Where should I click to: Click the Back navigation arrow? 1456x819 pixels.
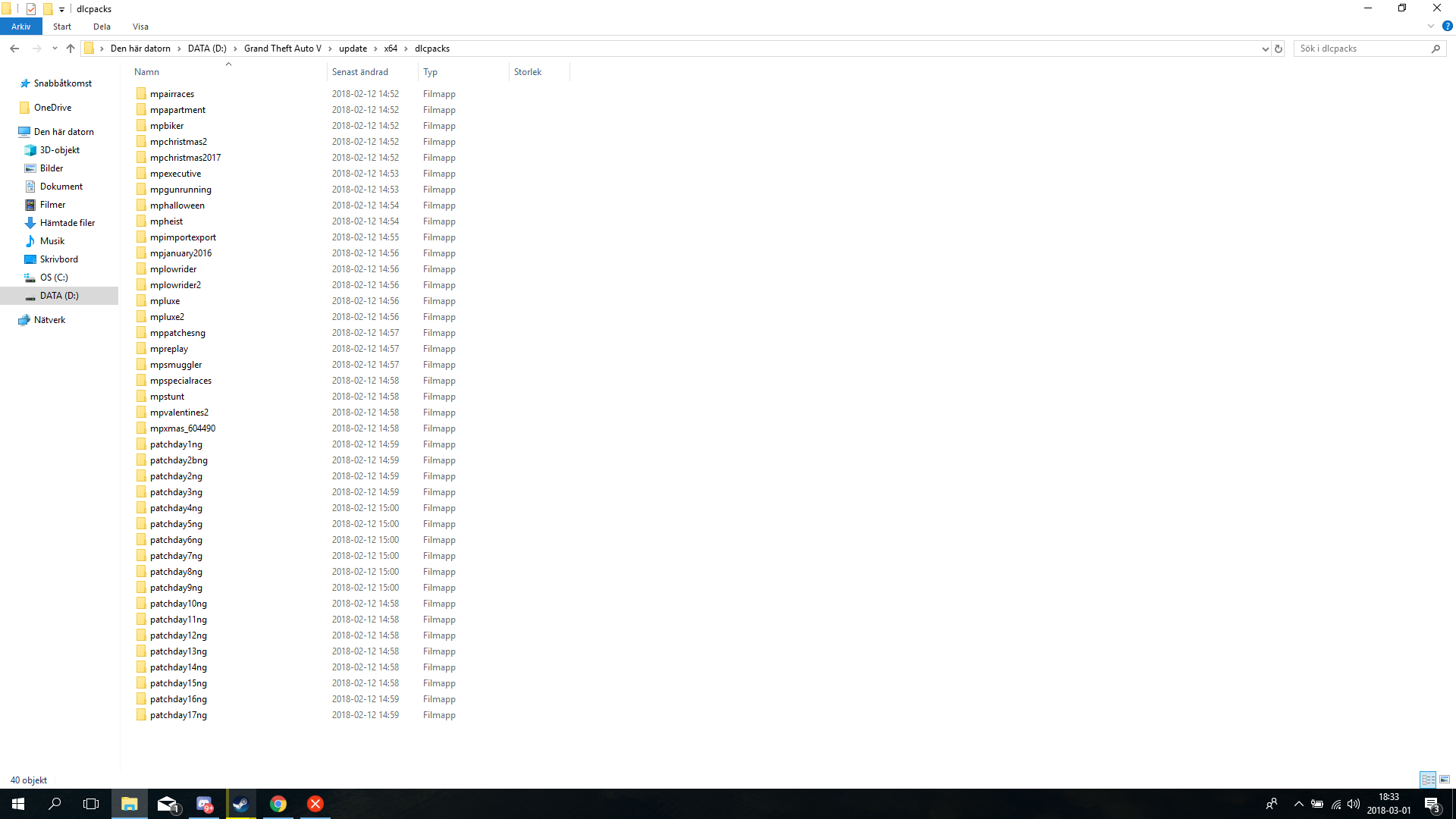14,49
